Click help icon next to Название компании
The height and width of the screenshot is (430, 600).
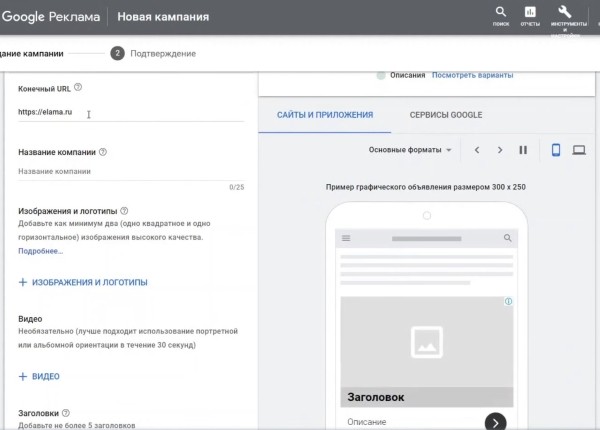click(103, 152)
